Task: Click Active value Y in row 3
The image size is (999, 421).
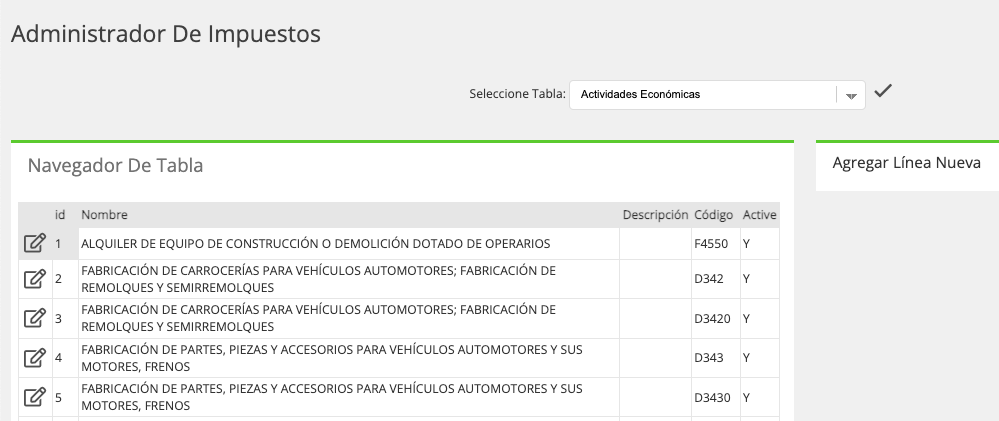Action: 746,318
